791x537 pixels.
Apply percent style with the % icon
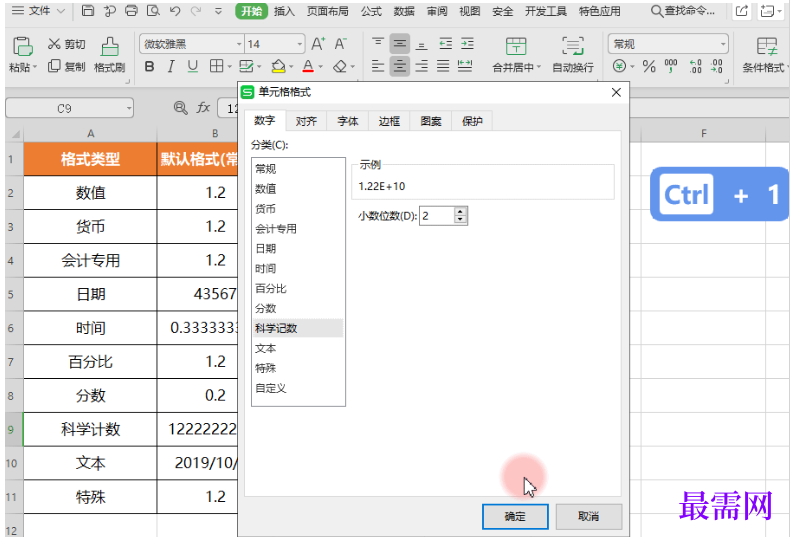[x=648, y=67]
